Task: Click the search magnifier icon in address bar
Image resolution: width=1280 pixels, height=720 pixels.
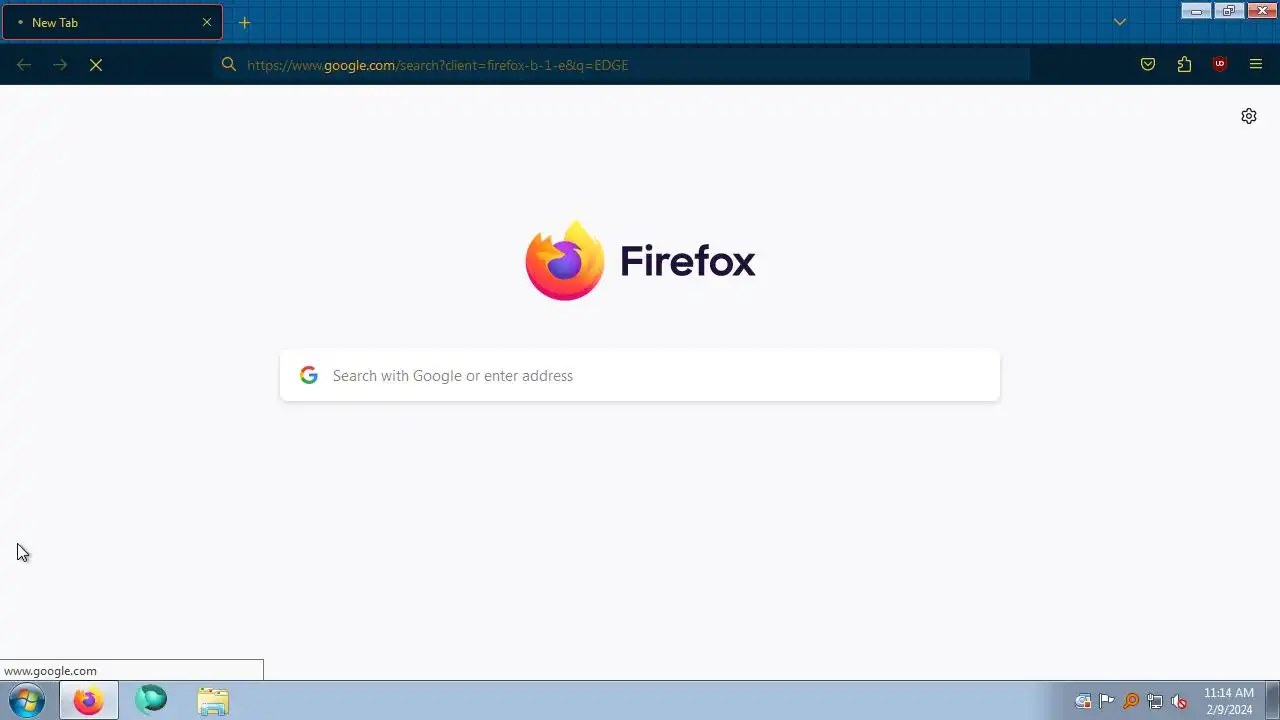Action: 229,65
